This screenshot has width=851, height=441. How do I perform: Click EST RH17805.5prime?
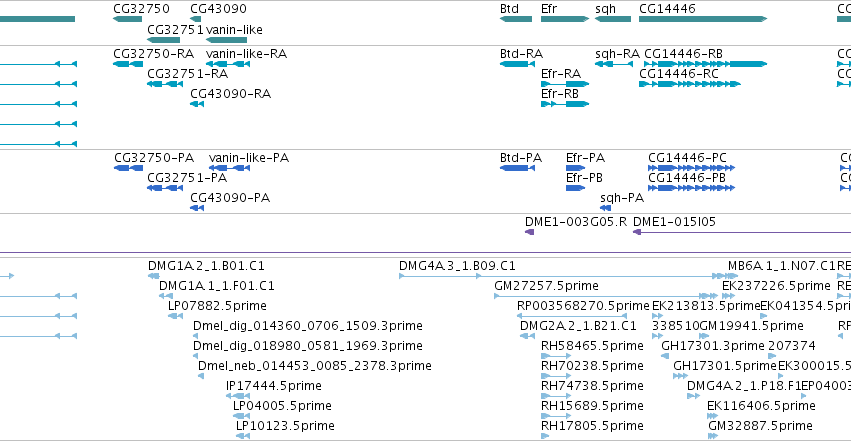tap(546, 436)
